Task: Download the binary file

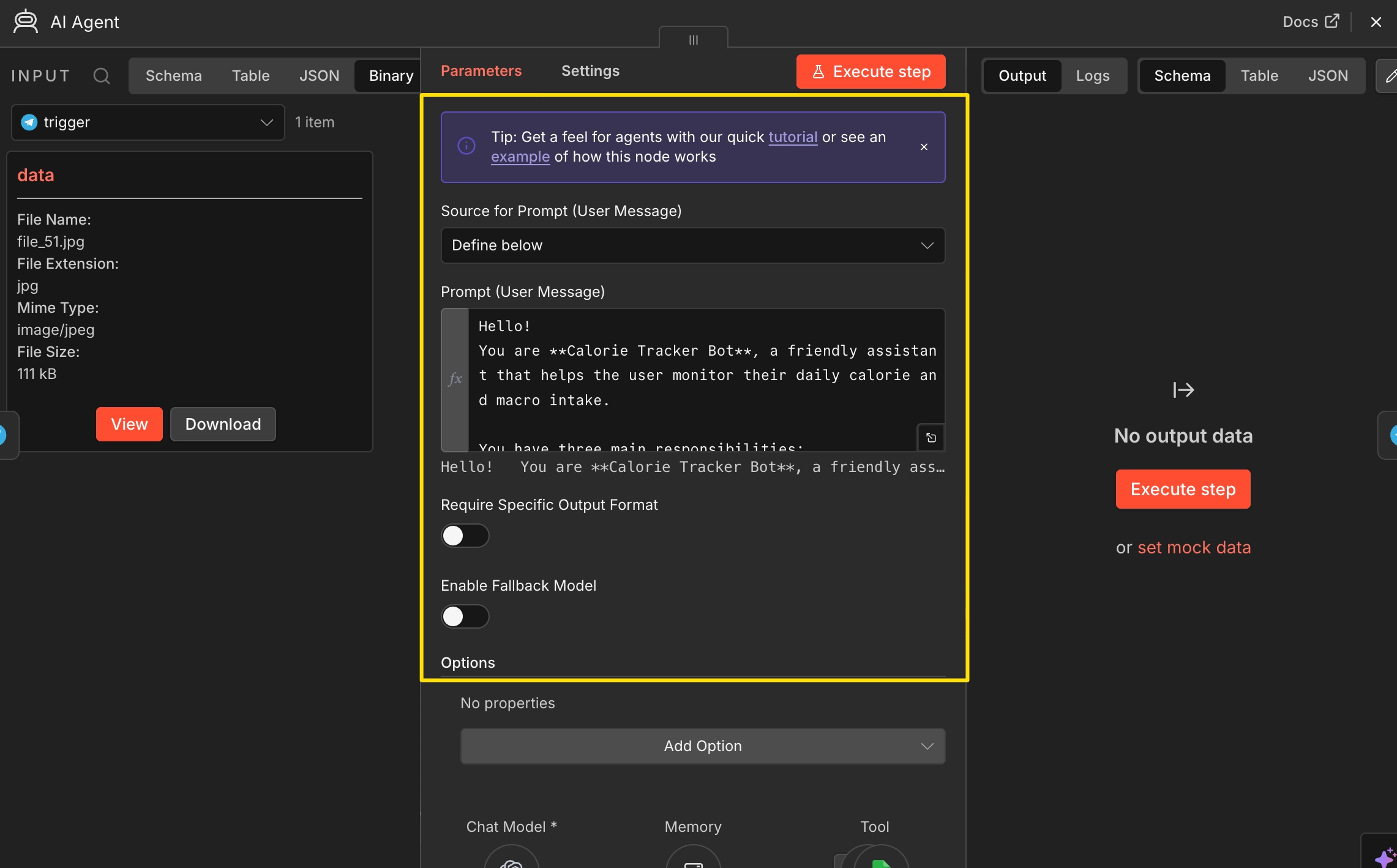Action: [223, 424]
